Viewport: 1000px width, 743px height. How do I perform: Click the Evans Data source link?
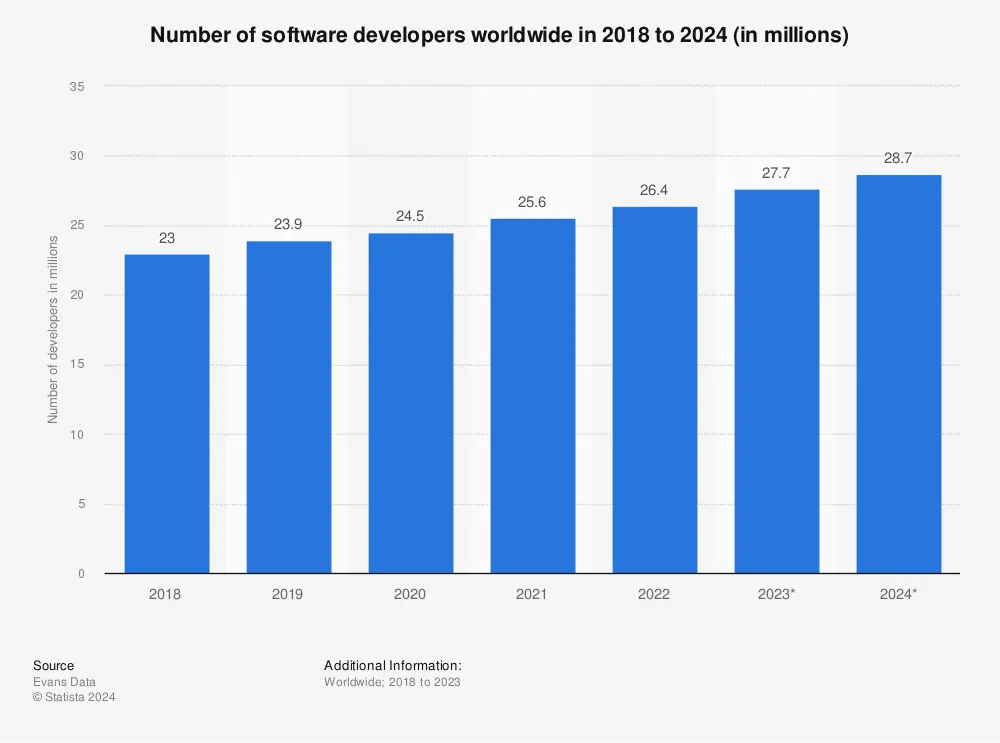coord(65,682)
